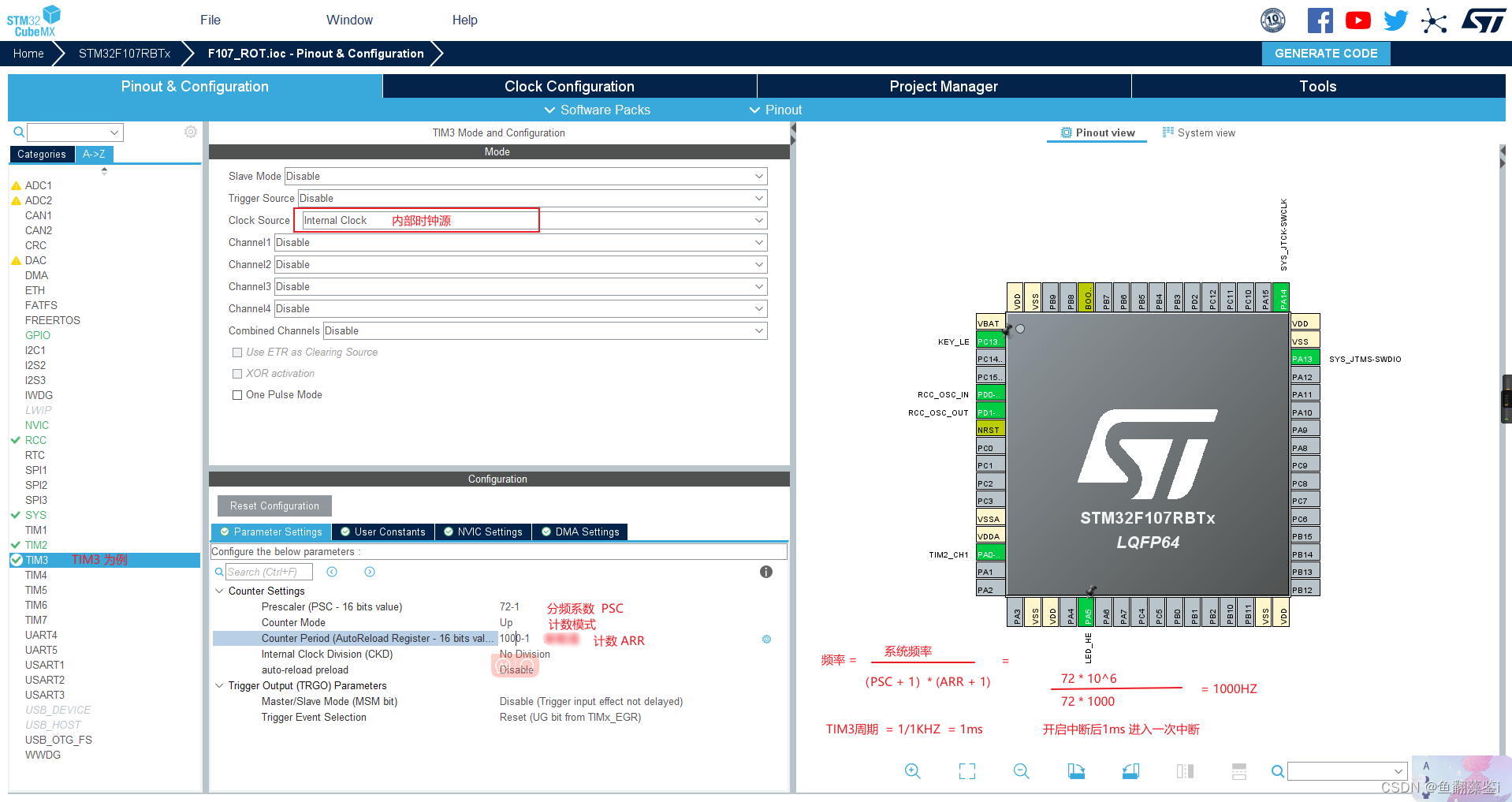Click gear icon beside Counter Period row
Screen dimensions: 1512x802
pos(766,639)
